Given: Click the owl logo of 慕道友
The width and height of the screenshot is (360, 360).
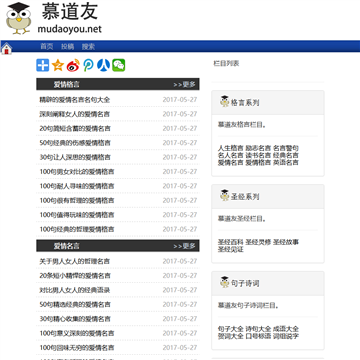Looking at the screenshot, I should click(x=19, y=18).
